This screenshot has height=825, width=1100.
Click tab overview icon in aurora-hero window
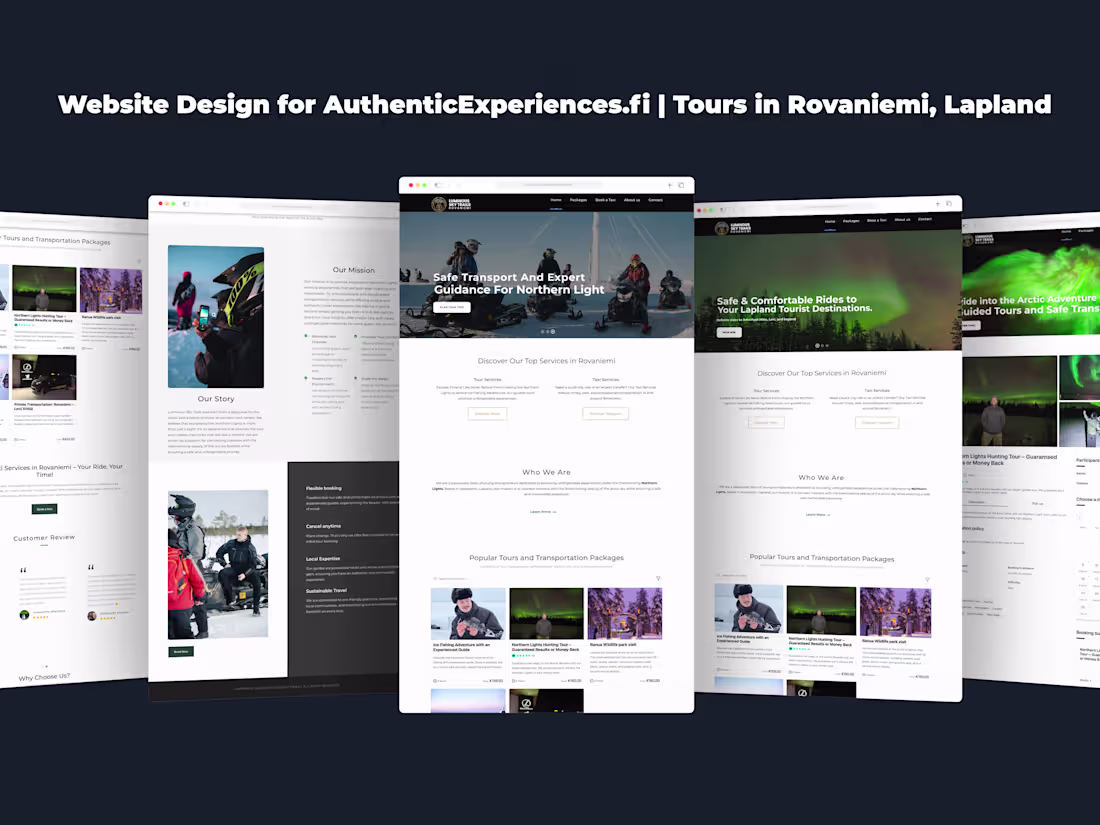click(x=948, y=203)
